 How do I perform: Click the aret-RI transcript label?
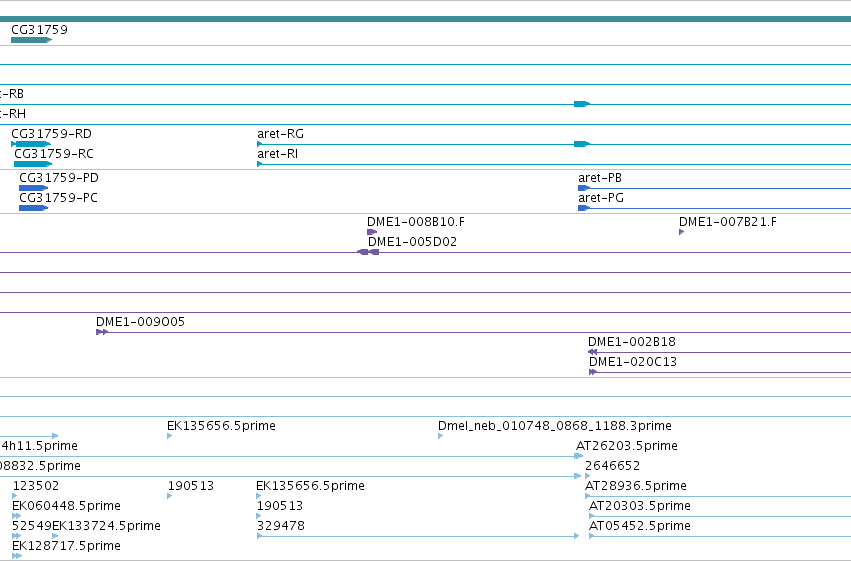(277, 154)
